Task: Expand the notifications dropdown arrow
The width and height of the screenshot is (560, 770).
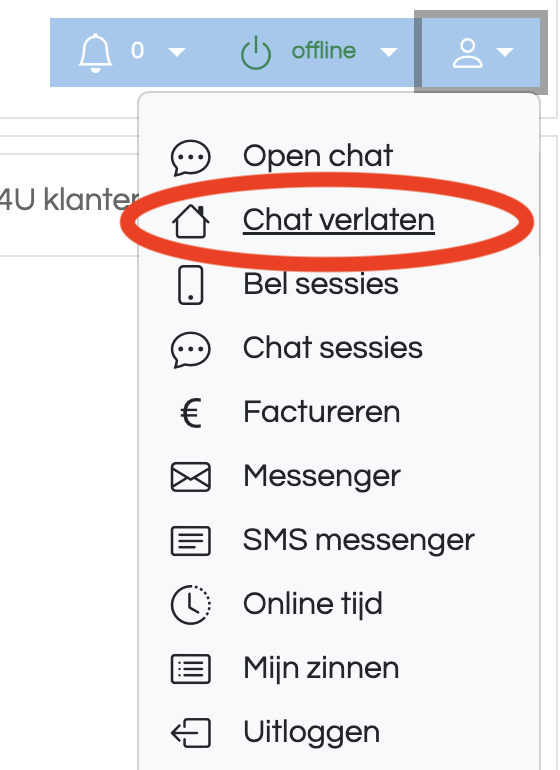Action: (176, 52)
